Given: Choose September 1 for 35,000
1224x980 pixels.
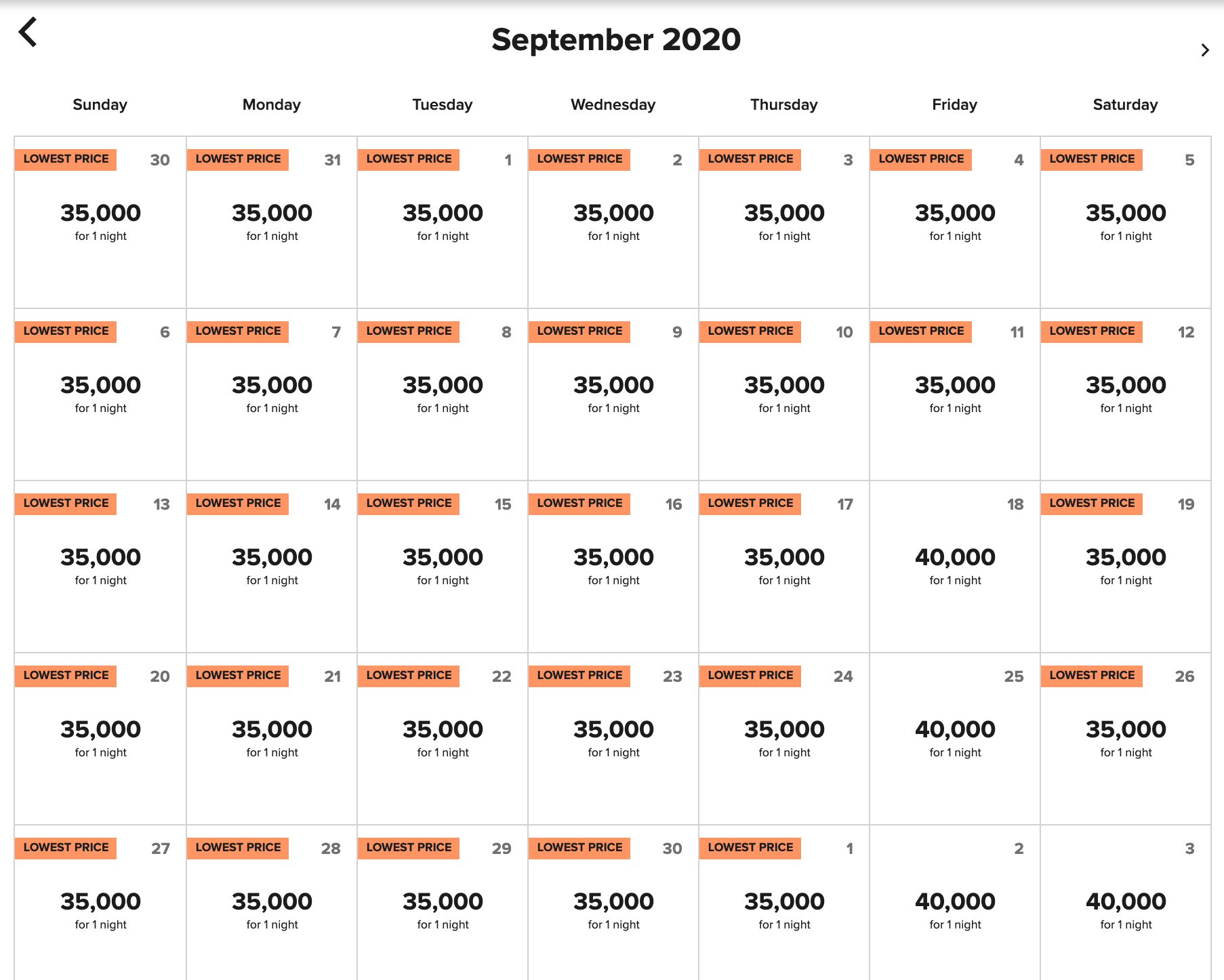Looking at the screenshot, I should (443, 222).
